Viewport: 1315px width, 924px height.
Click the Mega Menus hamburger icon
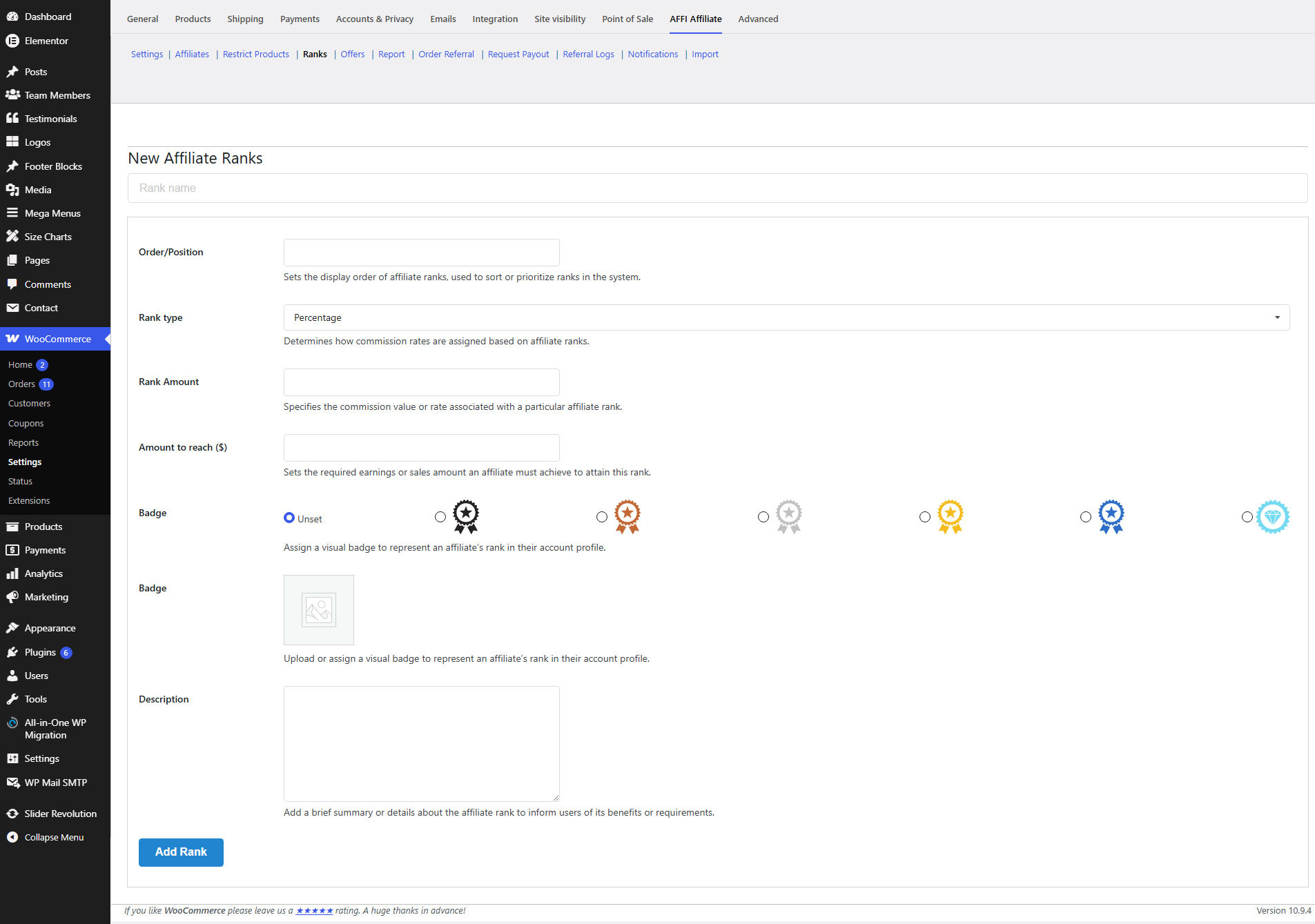[12, 213]
